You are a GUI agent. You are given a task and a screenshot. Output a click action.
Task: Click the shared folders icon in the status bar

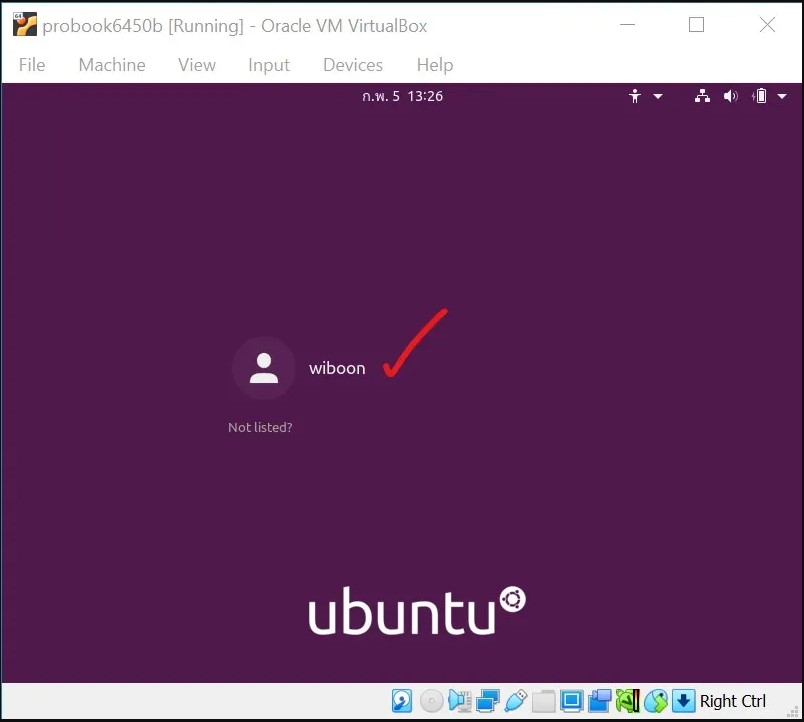pyautogui.click(x=543, y=701)
